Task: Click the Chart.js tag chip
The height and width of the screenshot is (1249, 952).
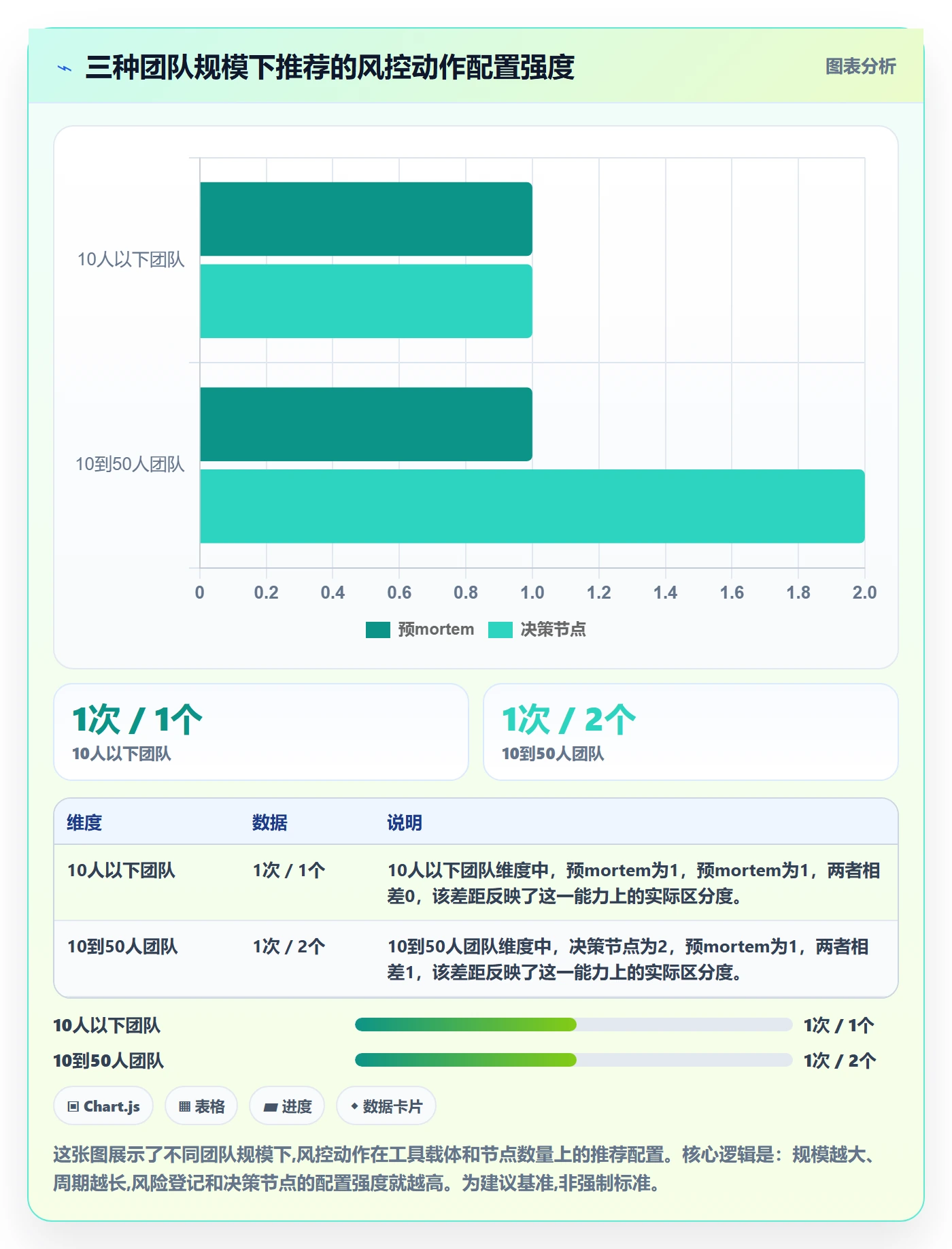Action: coord(103,1106)
